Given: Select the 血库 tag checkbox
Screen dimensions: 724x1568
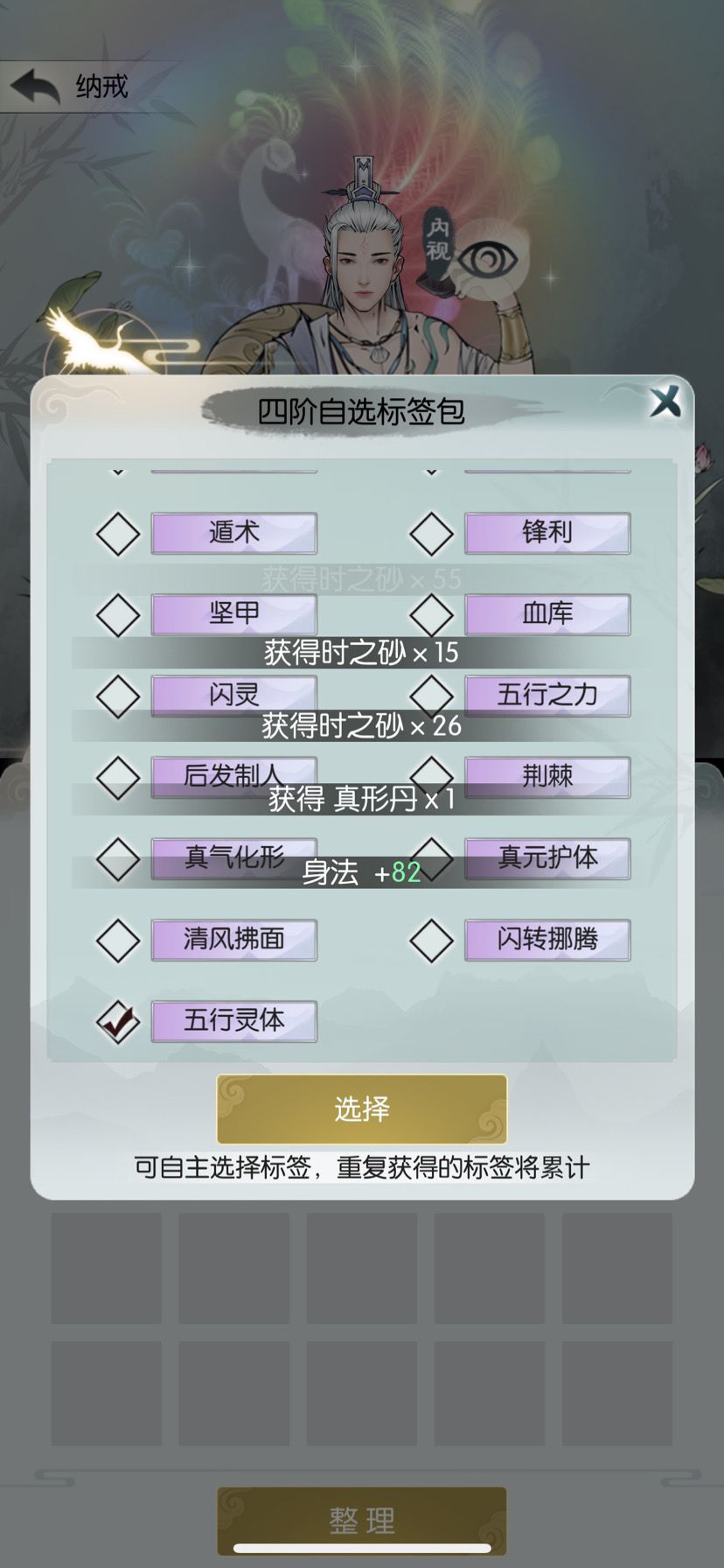Looking at the screenshot, I should point(432,613).
